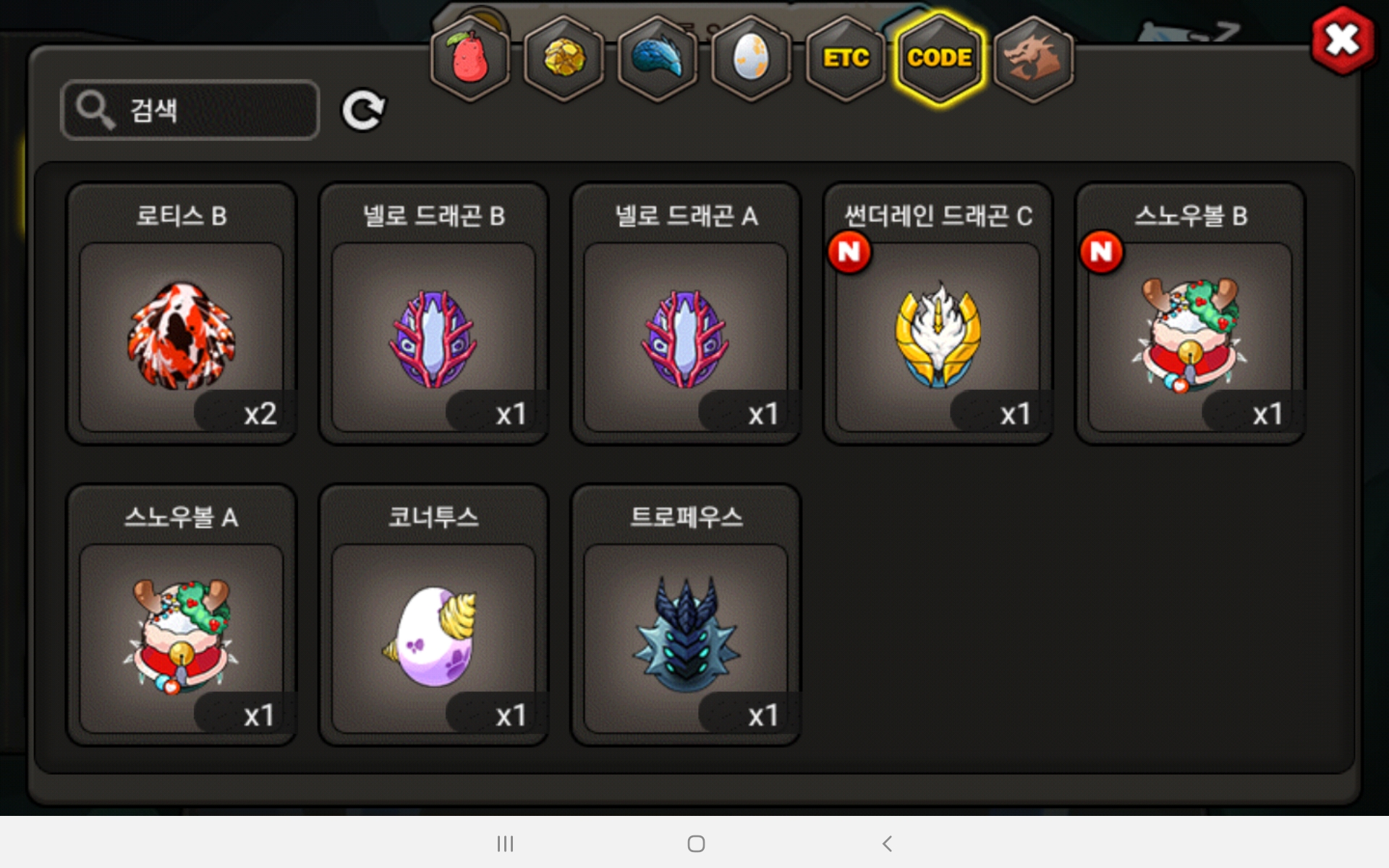
Task: Open the egg category tab
Action: (752, 58)
